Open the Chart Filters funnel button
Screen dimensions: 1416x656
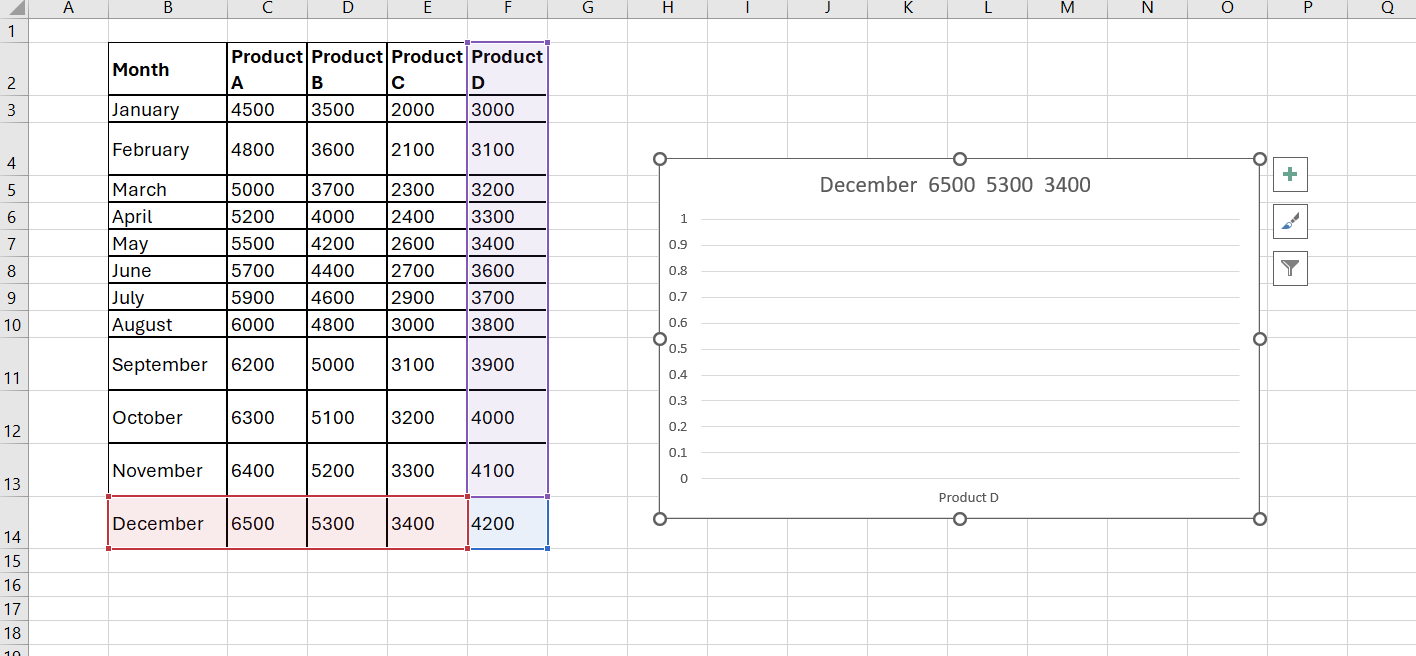1290,268
